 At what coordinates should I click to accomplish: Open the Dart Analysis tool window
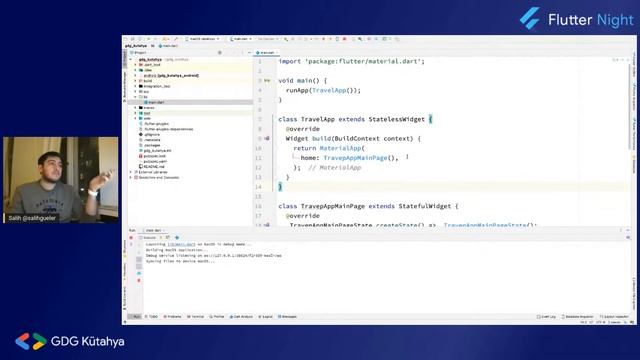[x=241, y=317]
